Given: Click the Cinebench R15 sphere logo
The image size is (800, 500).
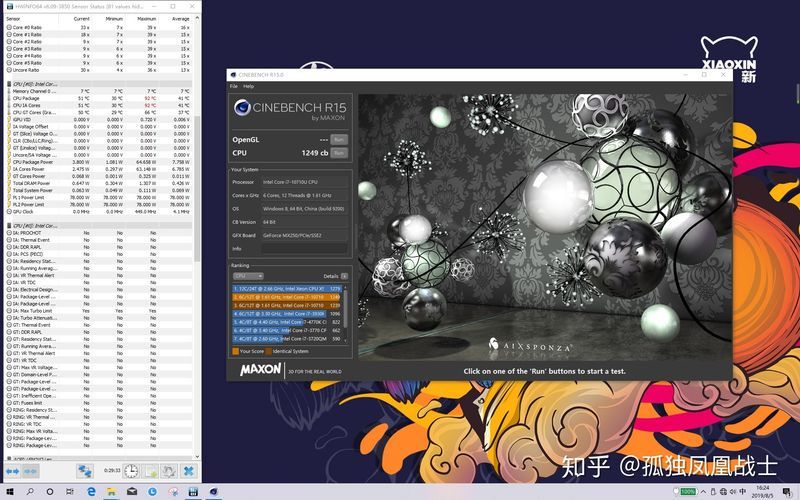Looking at the screenshot, I should pos(242,108).
